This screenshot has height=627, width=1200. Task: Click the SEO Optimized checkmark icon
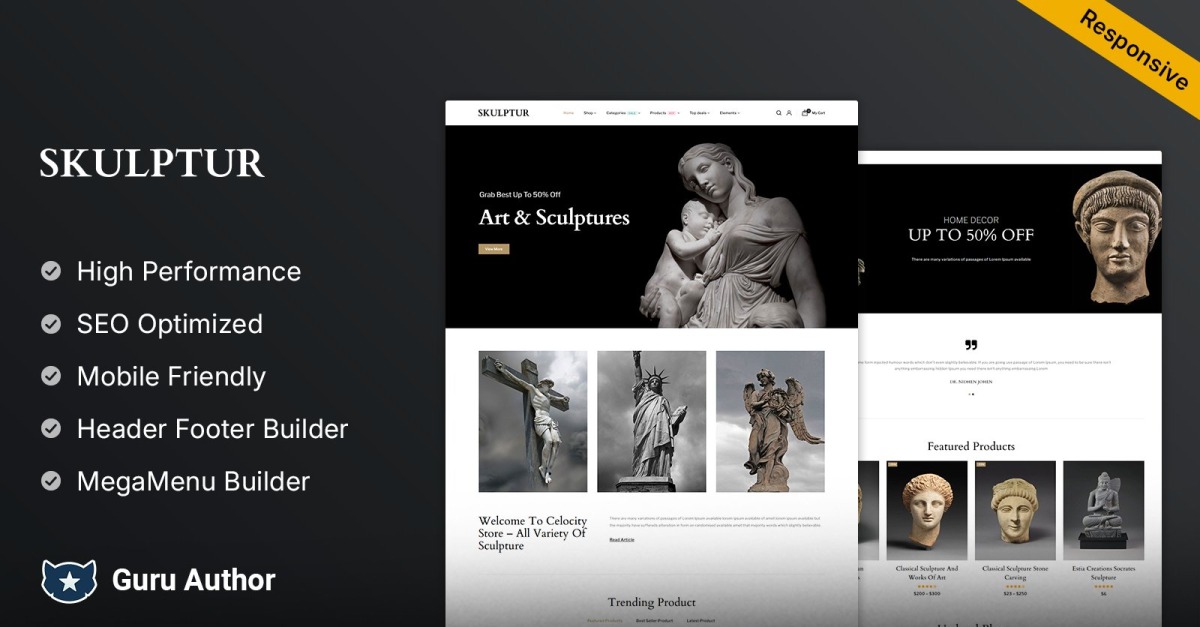51,324
